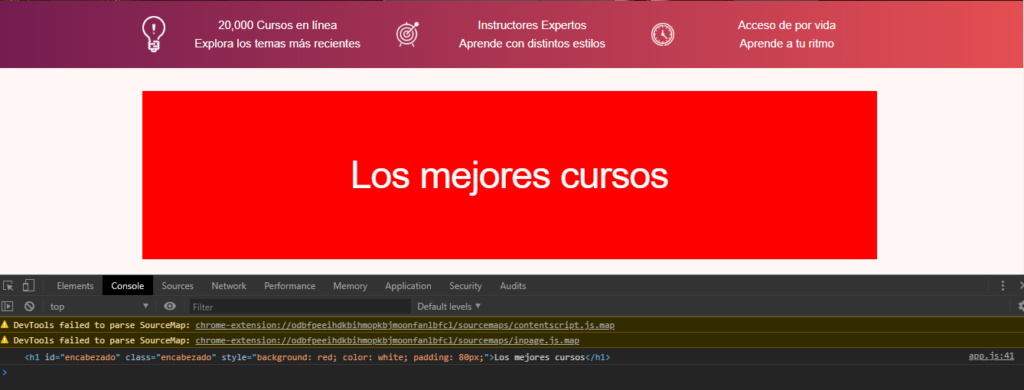
Task: Open the app.js:41 source link
Action: point(991,356)
